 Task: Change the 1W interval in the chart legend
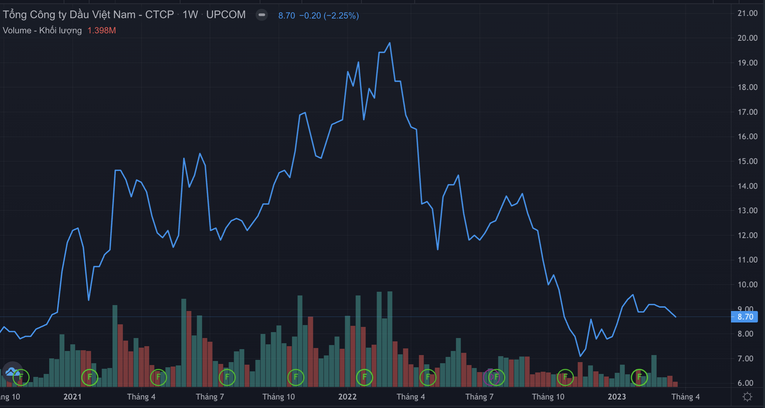190,16
